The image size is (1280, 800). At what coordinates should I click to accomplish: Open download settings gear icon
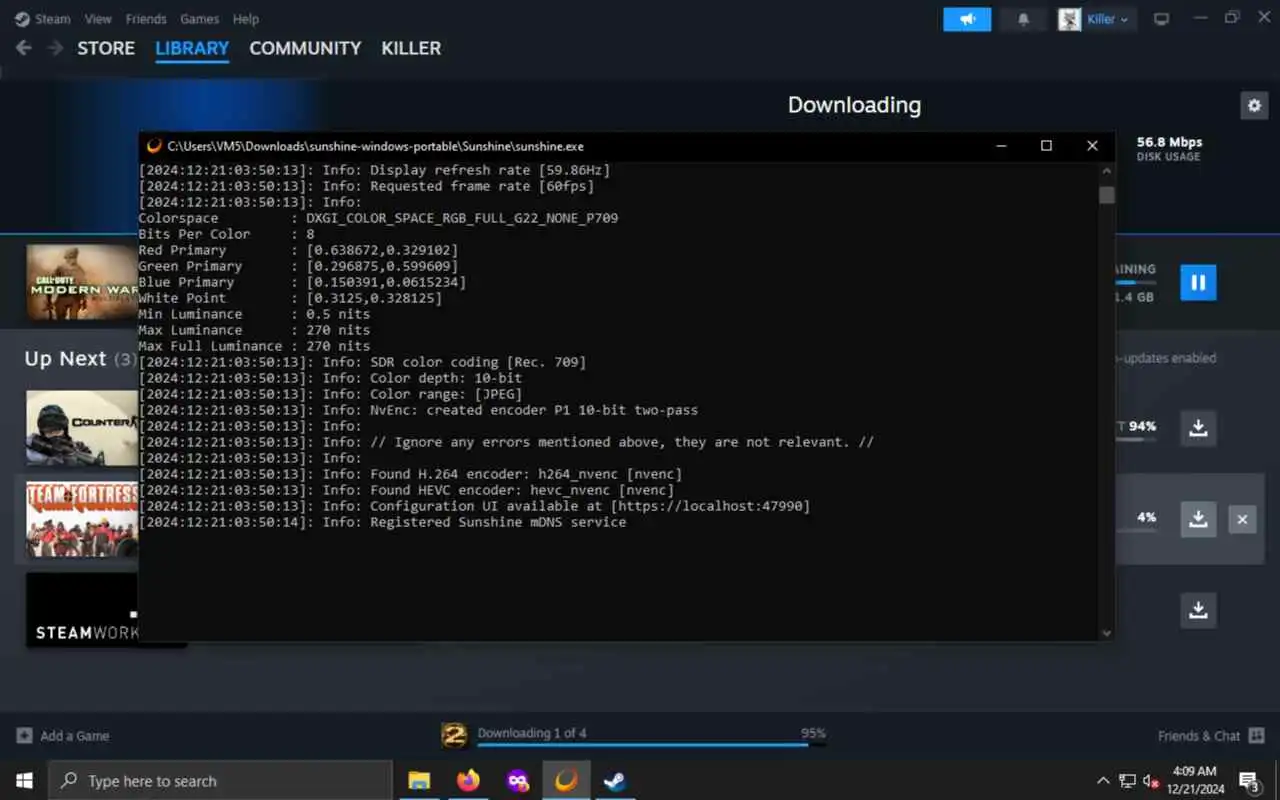click(x=1254, y=105)
